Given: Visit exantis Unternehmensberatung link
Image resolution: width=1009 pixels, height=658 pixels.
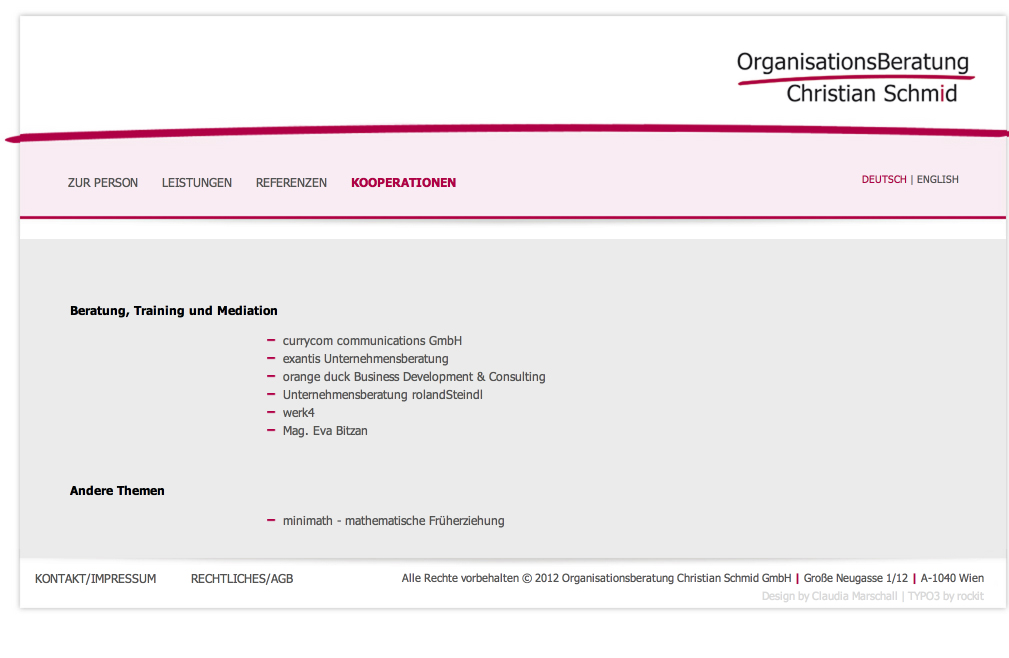Looking at the screenshot, I should 365,359.
